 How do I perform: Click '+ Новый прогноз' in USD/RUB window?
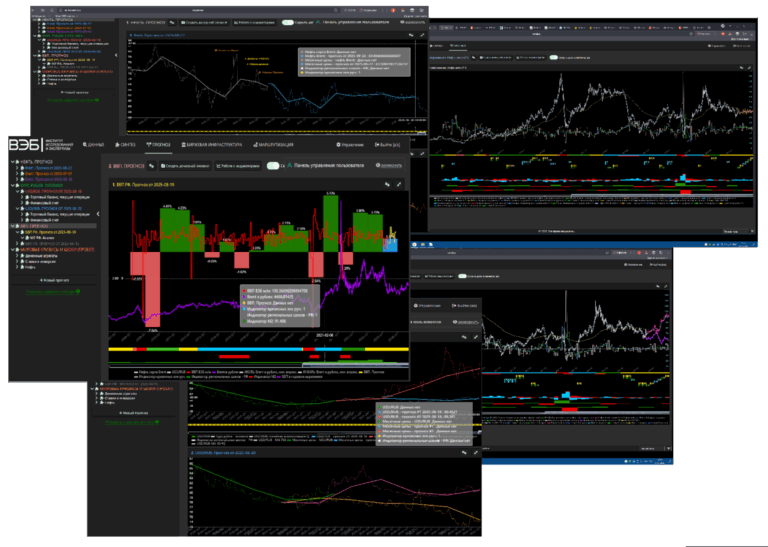pos(135,413)
